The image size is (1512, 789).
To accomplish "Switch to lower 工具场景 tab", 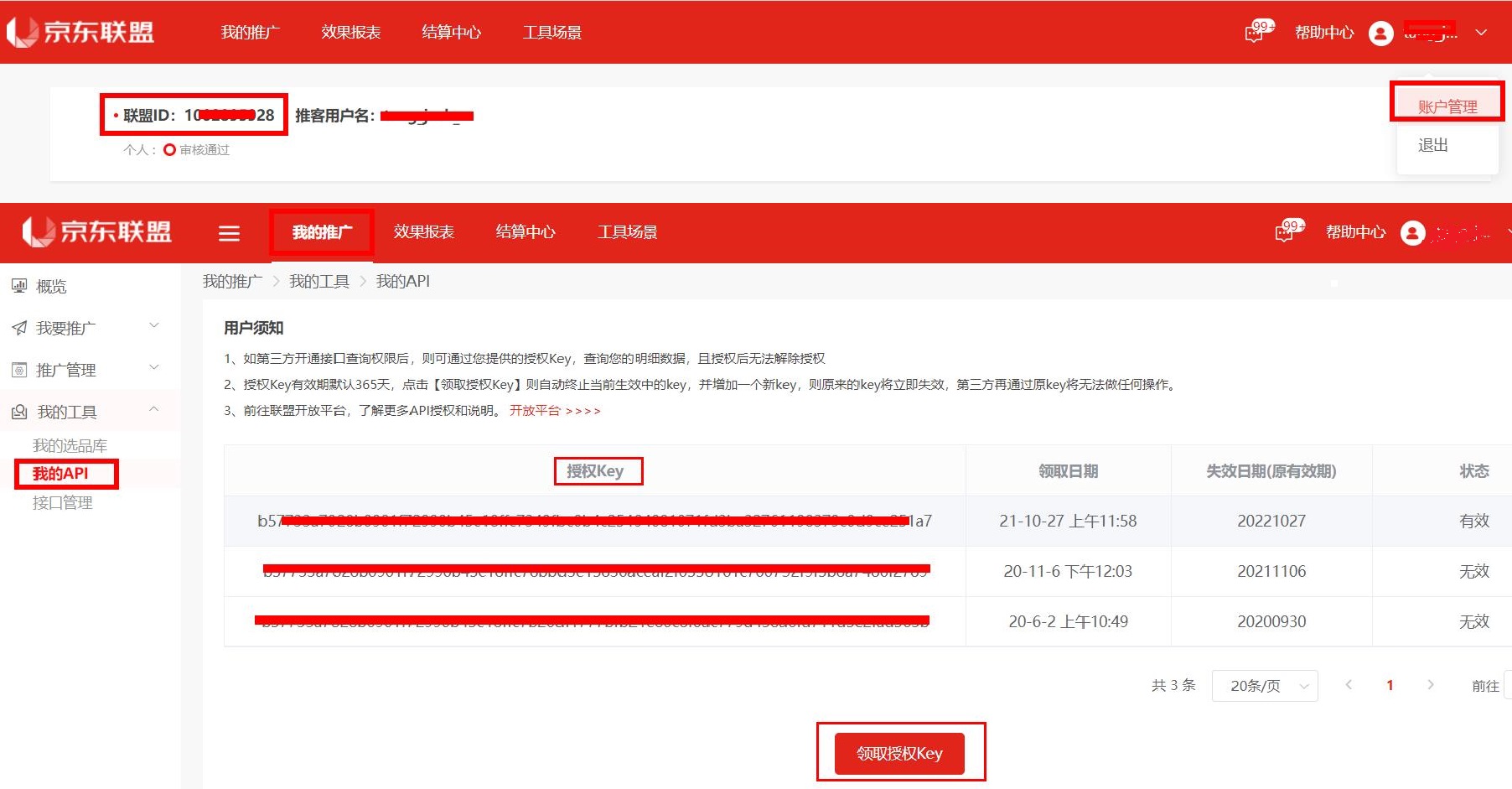I will coord(628,231).
